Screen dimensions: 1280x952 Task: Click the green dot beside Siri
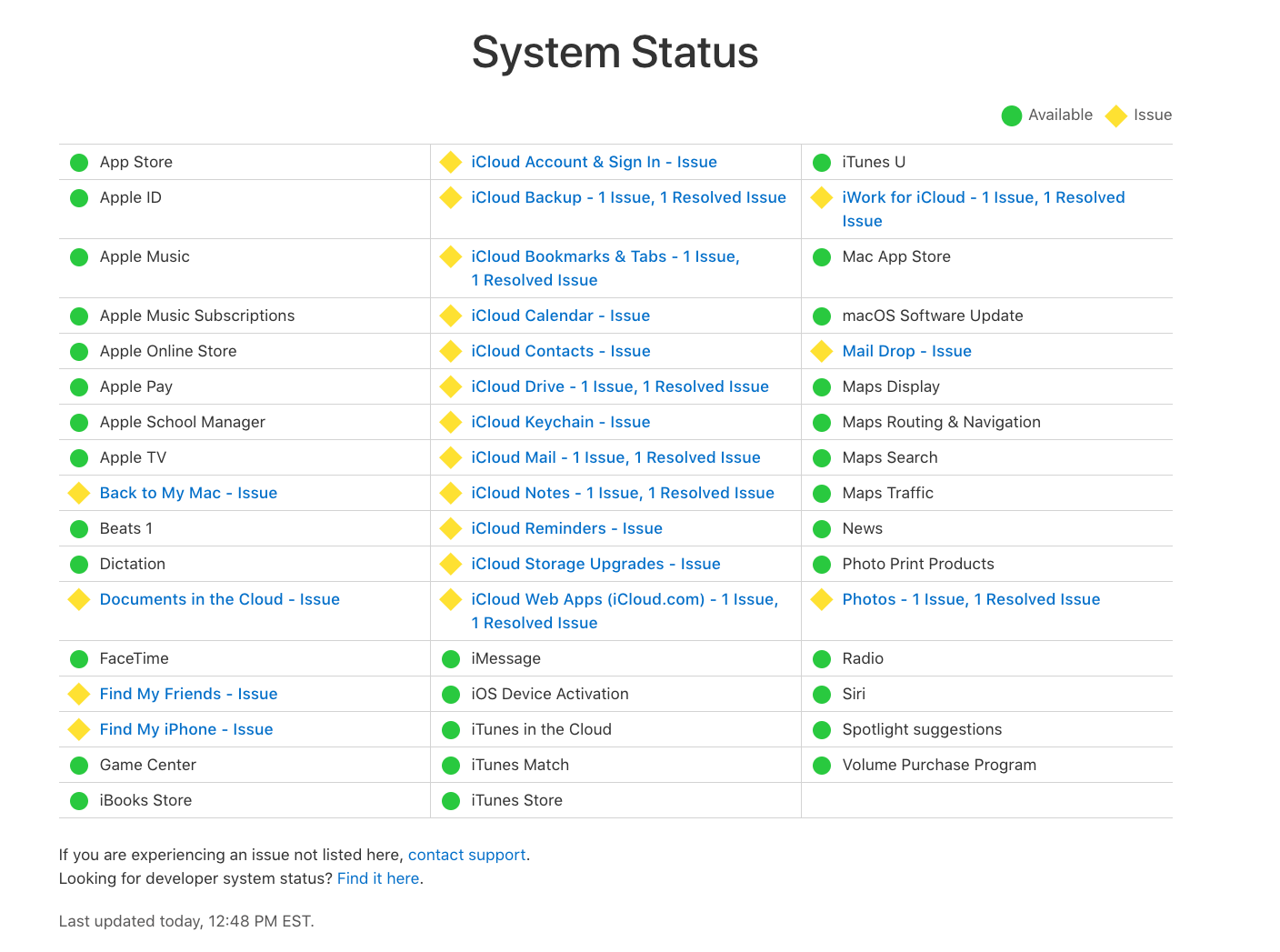(822, 695)
